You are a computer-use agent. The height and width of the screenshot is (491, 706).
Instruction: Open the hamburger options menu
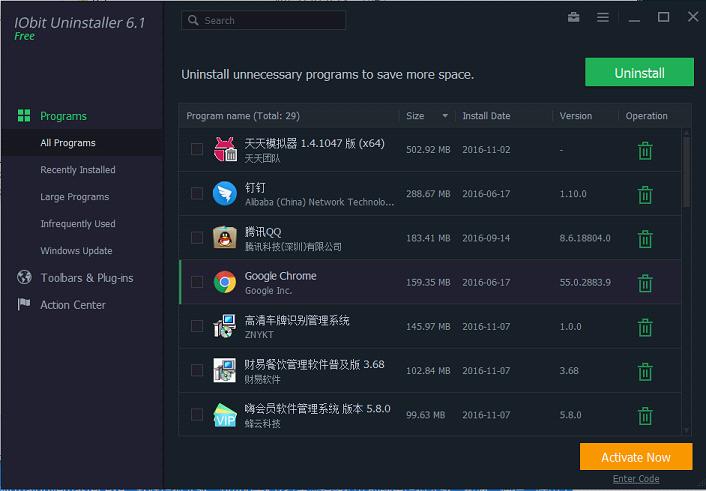pos(602,18)
